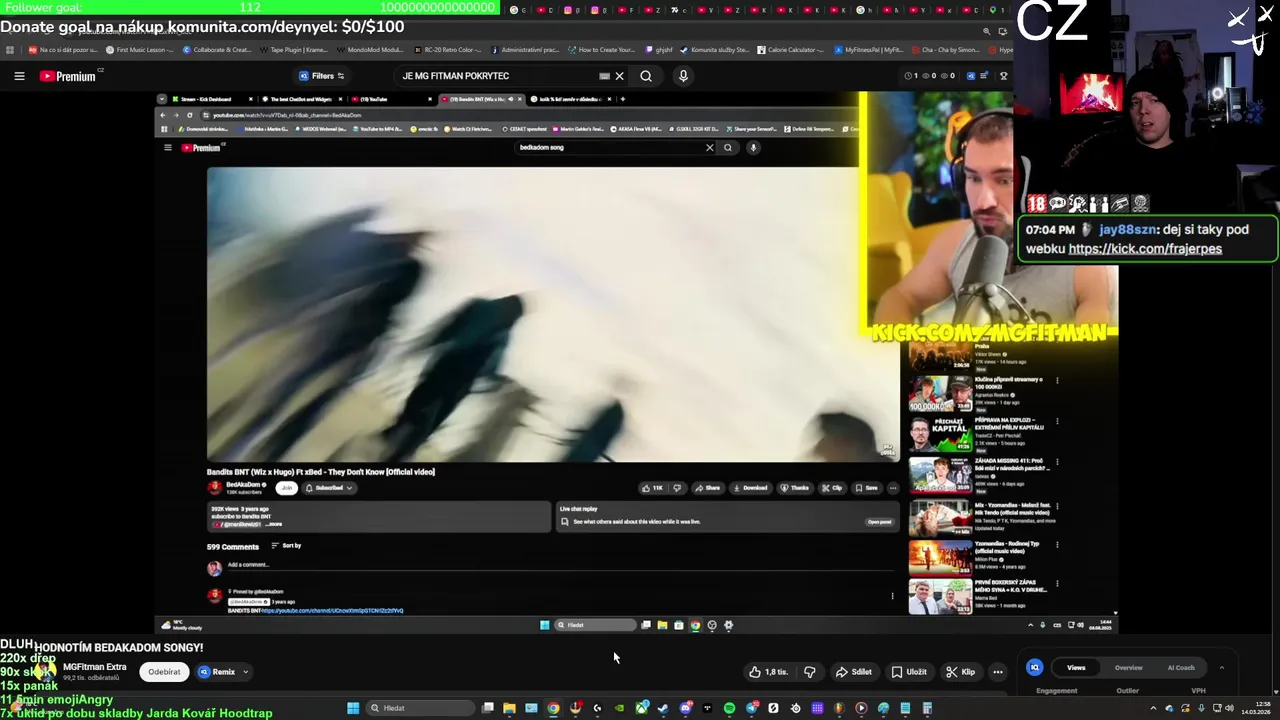
Task: Open the PRVNÍ BOXERSKÝ ZÁPAS video thumbnail
Action: click(940, 596)
